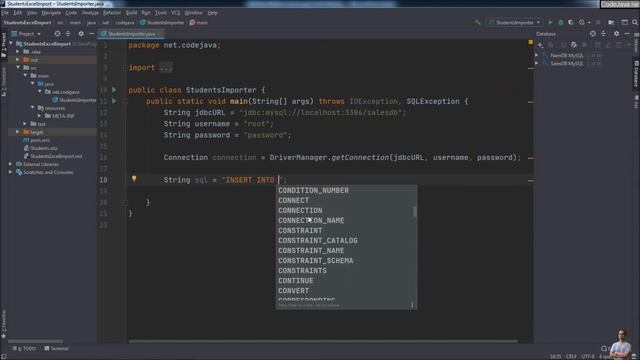Expand the target folder
Screen dimensions: 640x360
pos(18,132)
